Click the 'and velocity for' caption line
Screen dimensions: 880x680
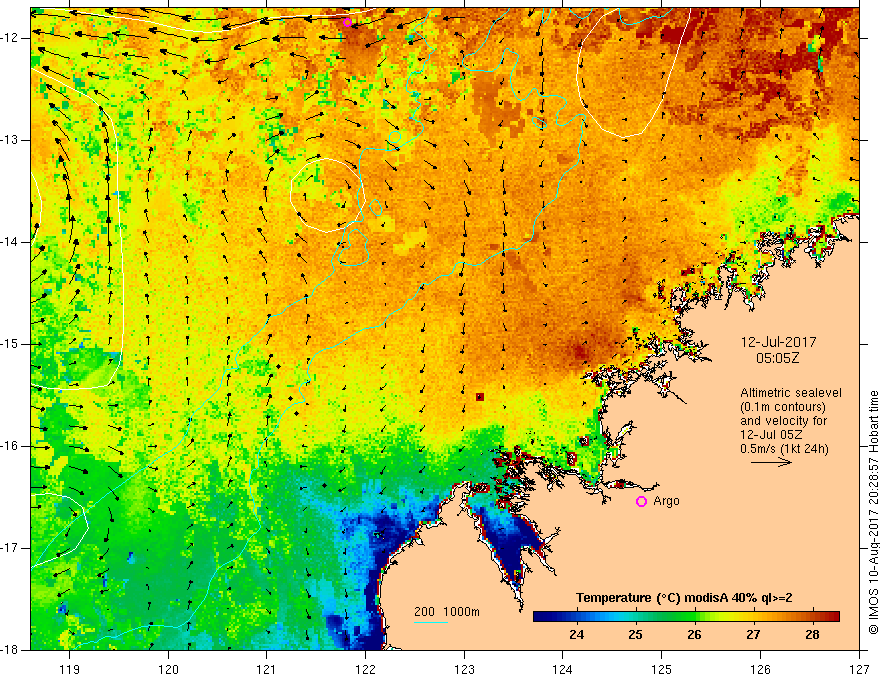pos(783,420)
